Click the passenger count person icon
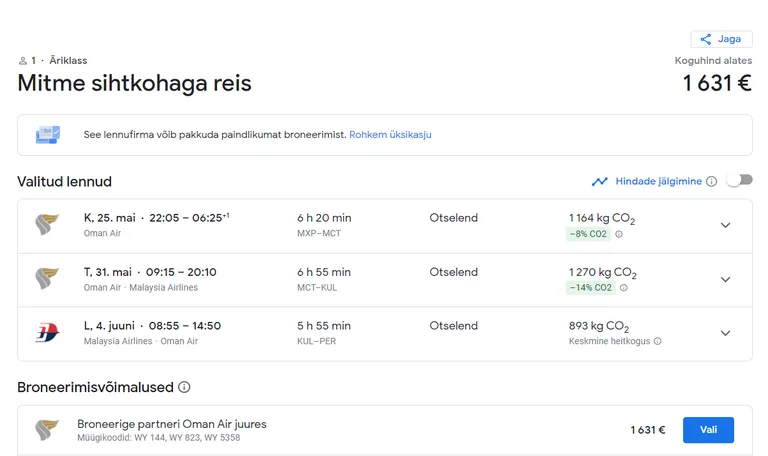The width and height of the screenshot is (768, 456). [x=23, y=61]
